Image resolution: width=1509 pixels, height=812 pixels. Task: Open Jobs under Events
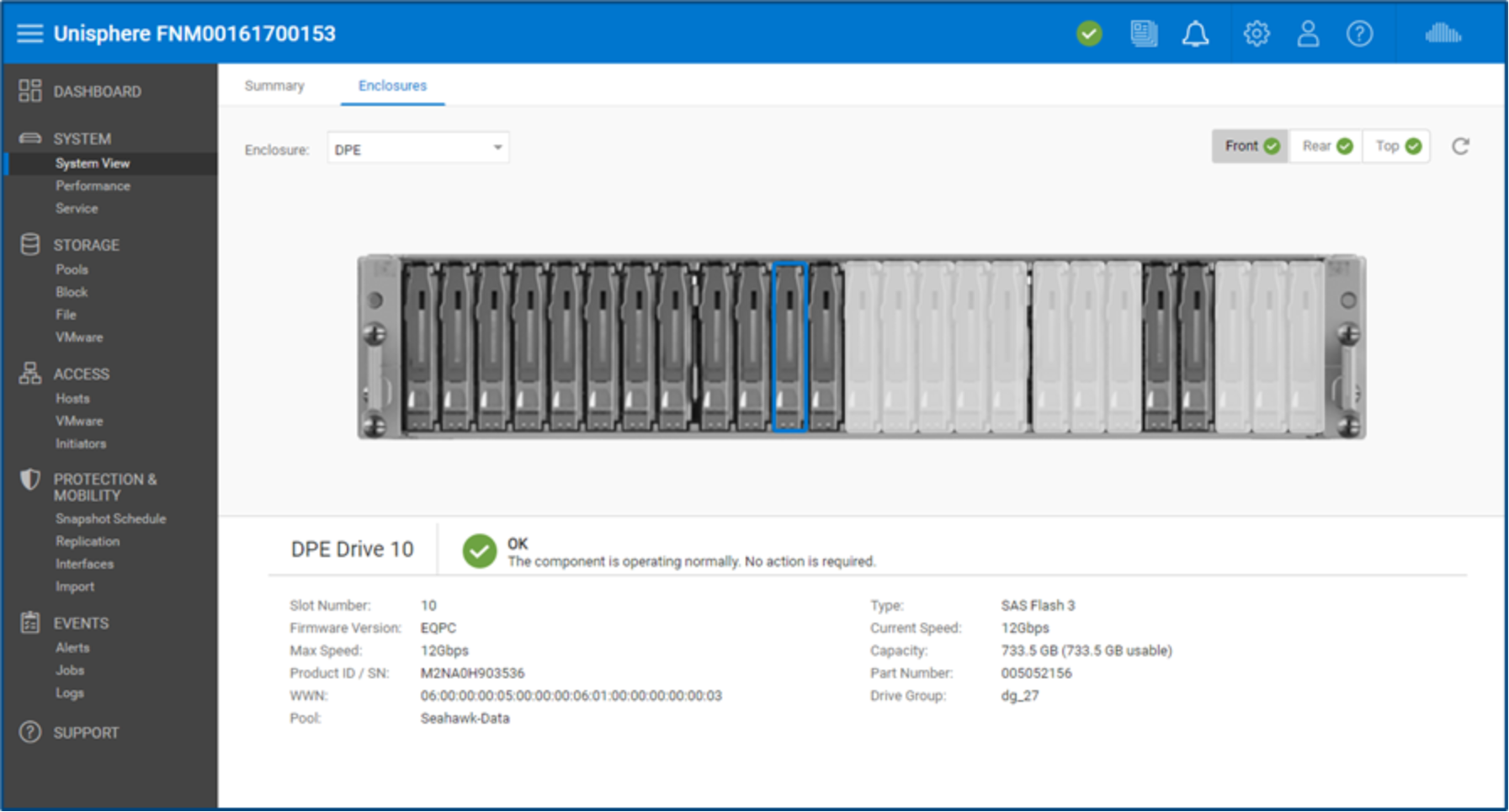pyautogui.click(x=70, y=671)
